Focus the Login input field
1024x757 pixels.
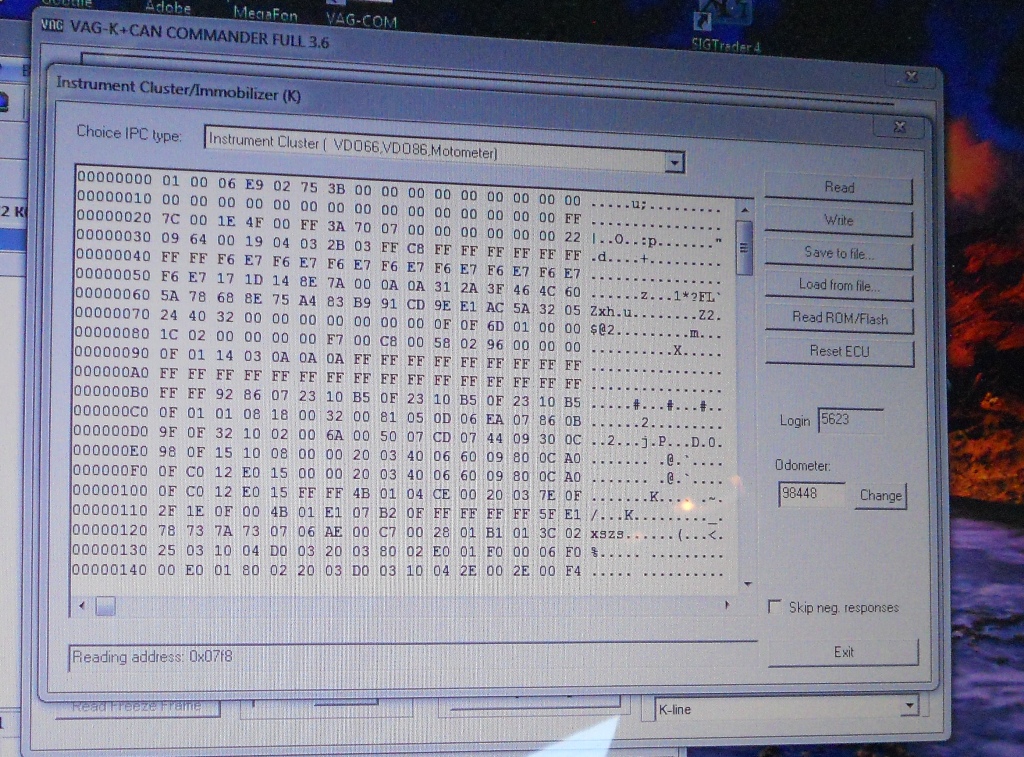(851, 420)
